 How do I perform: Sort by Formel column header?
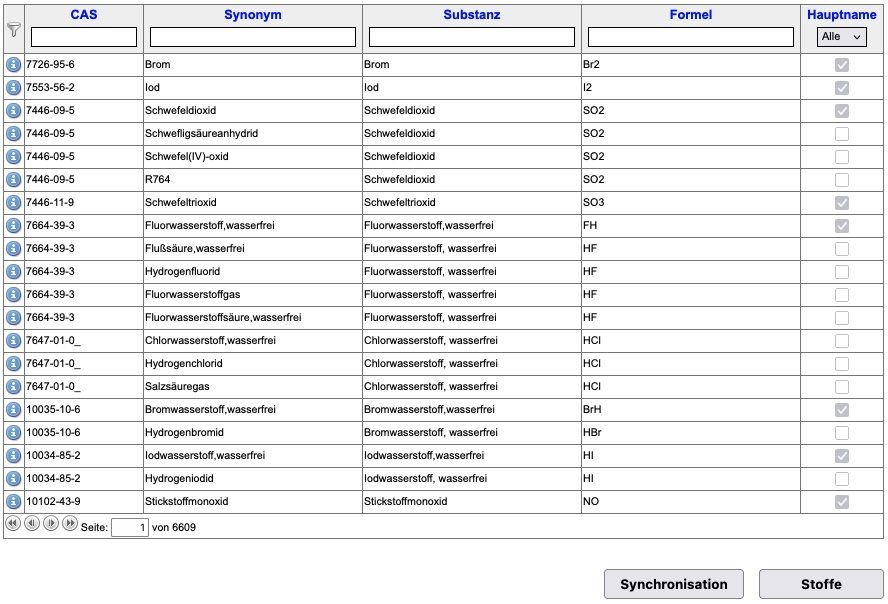[x=690, y=15]
